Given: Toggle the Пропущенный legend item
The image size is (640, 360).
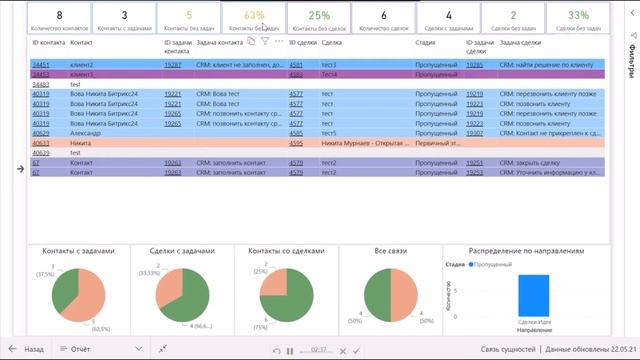Looking at the screenshot, I should 490,264.
